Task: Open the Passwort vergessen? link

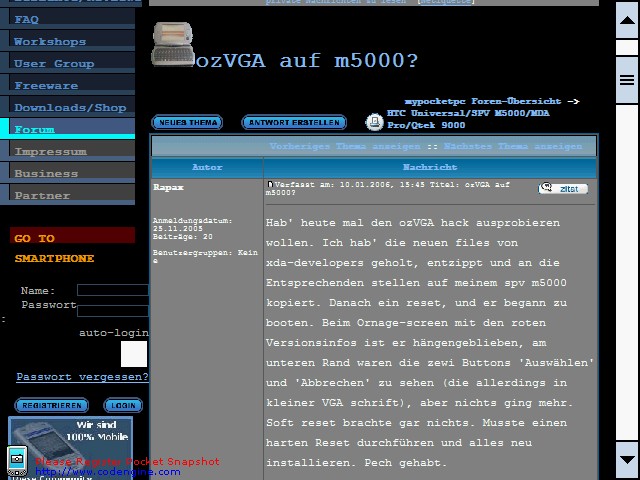Action: pos(82,377)
